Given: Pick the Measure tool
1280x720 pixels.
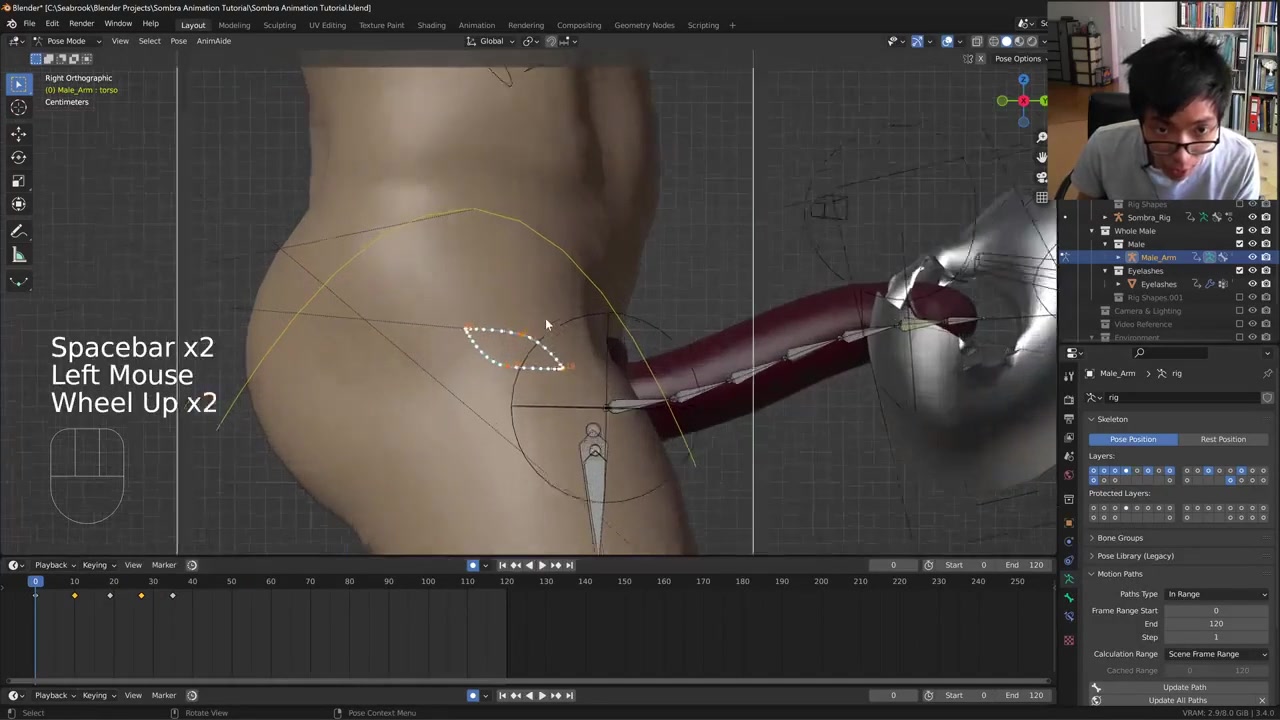Looking at the screenshot, I should (18, 255).
